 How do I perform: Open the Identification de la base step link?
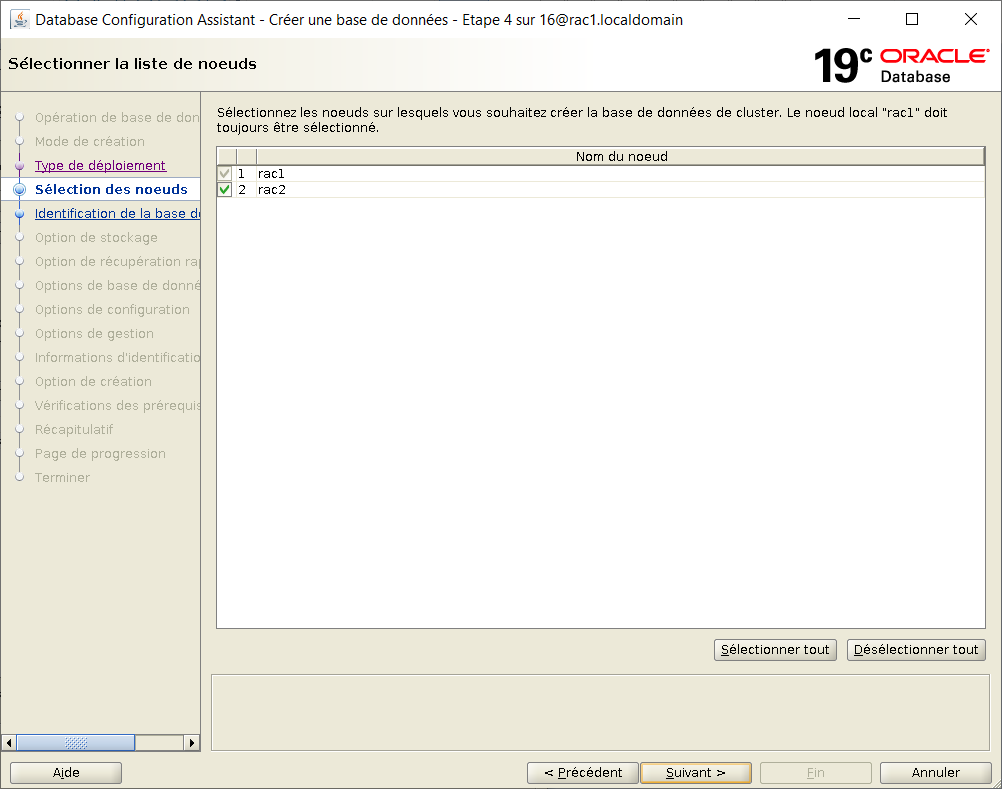117,213
